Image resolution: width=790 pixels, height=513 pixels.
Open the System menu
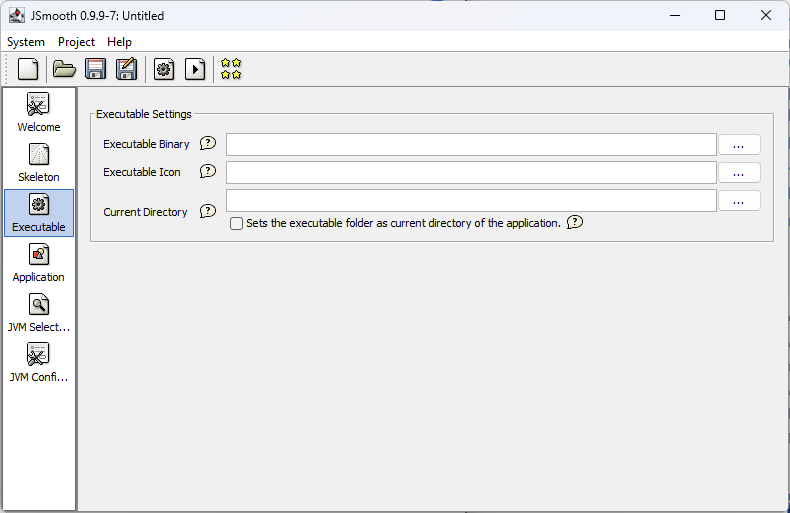click(x=26, y=42)
